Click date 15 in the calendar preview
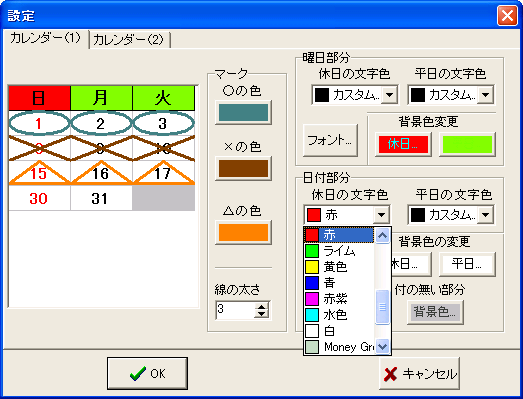Viewport: 523px width, 399px height. click(39, 173)
